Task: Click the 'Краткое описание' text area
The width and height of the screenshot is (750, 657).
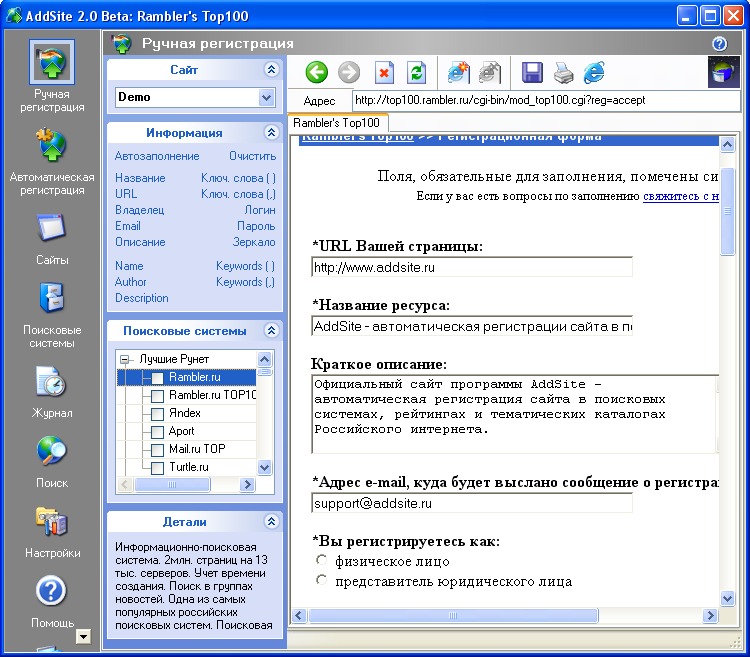Action: [515, 414]
